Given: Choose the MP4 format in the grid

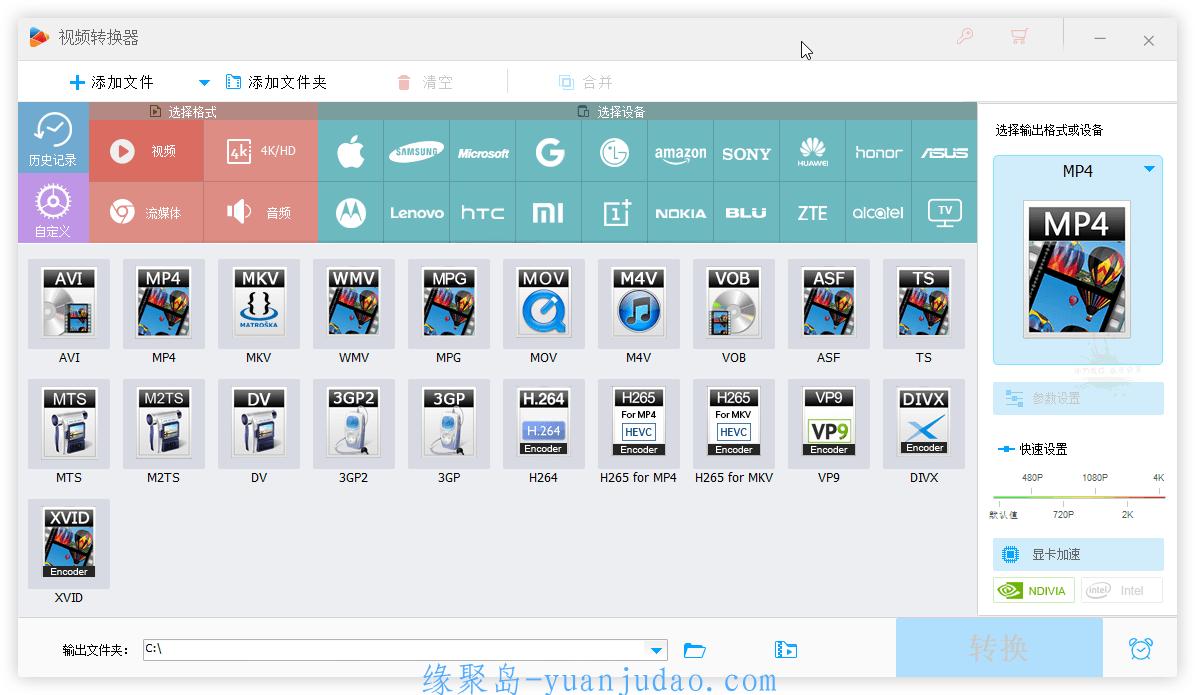Looking at the screenshot, I should click(163, 303).
